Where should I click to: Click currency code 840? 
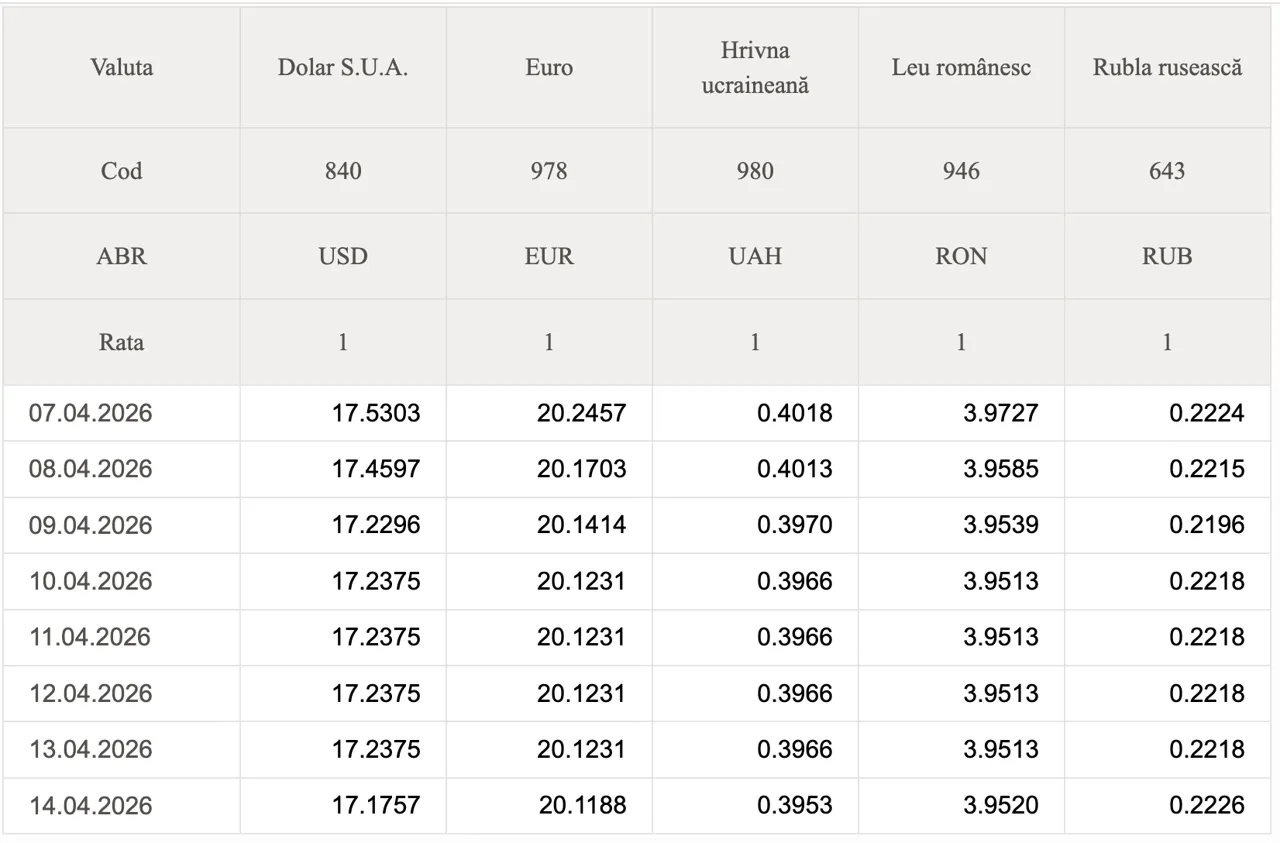point(343,171)
